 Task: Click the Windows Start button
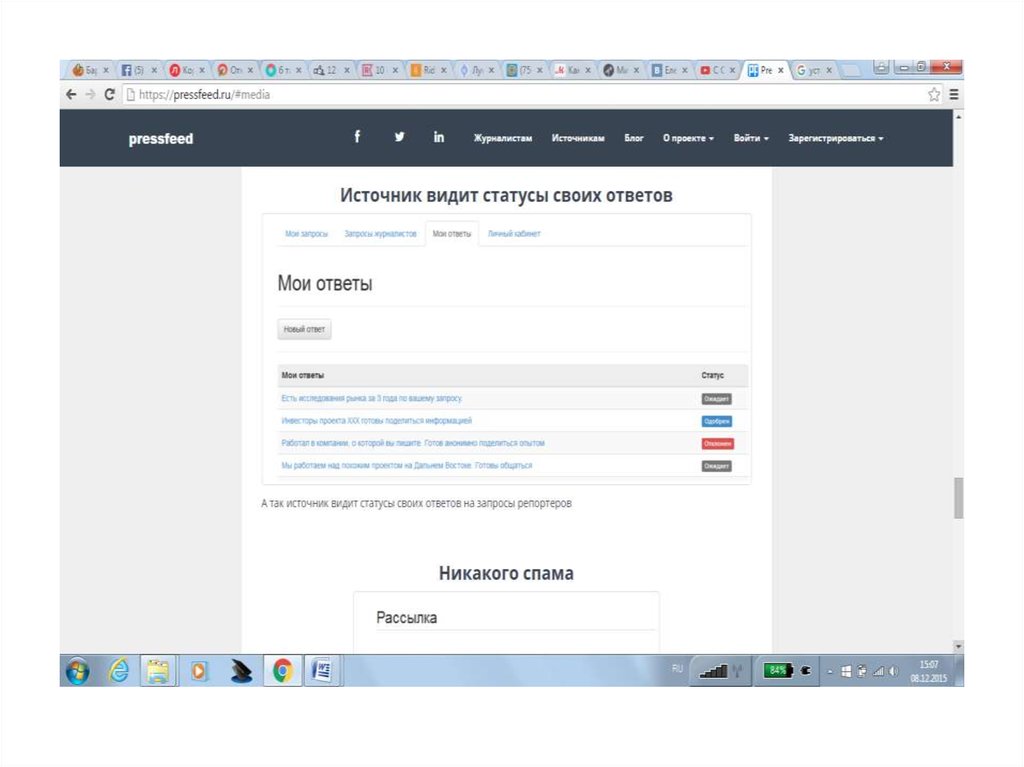(x=78, y=672)
